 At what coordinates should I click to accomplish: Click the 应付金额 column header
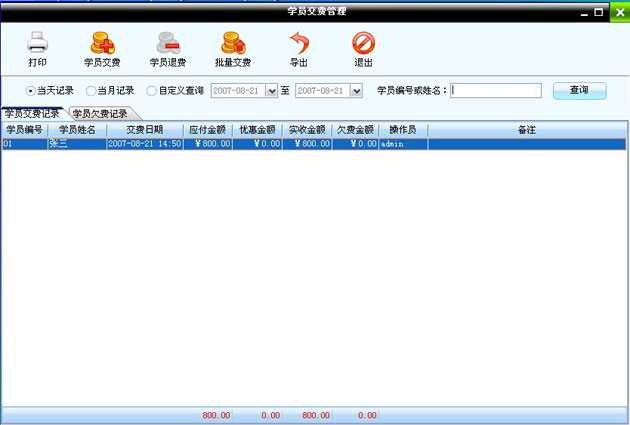tap(208, 130)
